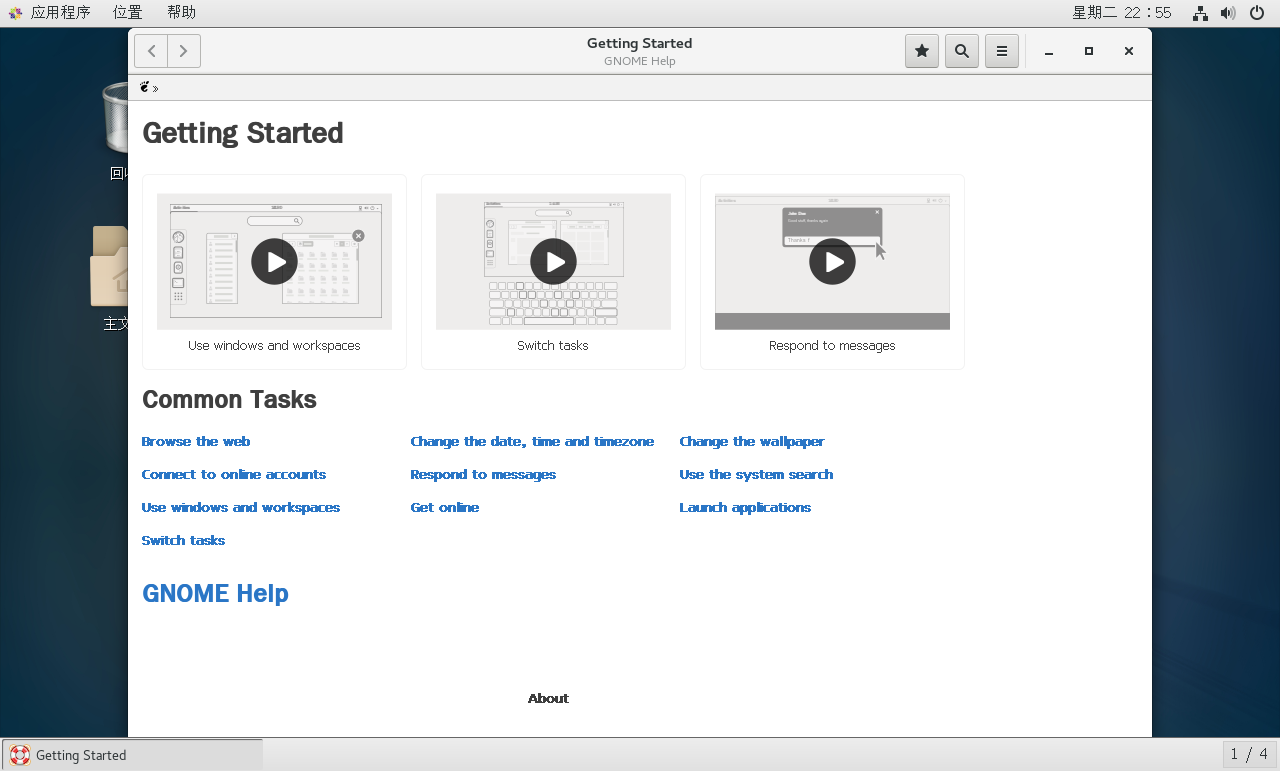Click the workspace switcher showing 1 / 4
Viewport: 1280px width, 771px height.
[1249, 754]
